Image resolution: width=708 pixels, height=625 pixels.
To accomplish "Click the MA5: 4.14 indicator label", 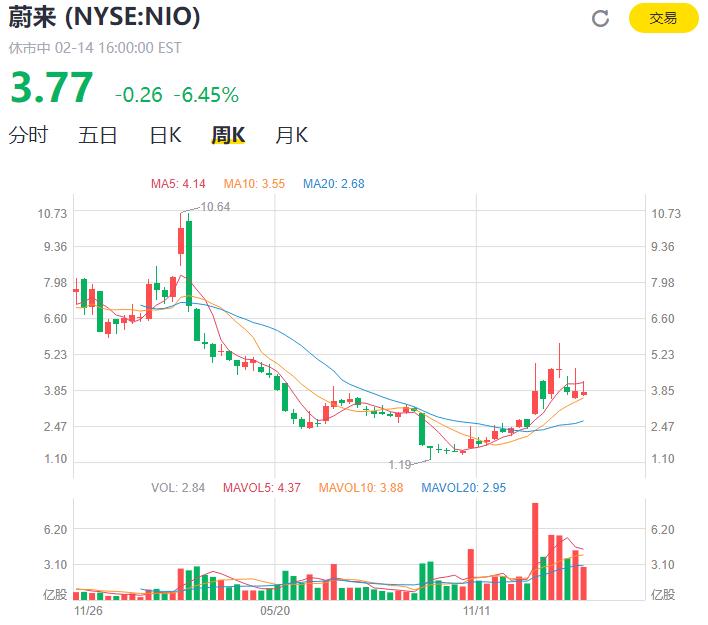I will 178,184.
